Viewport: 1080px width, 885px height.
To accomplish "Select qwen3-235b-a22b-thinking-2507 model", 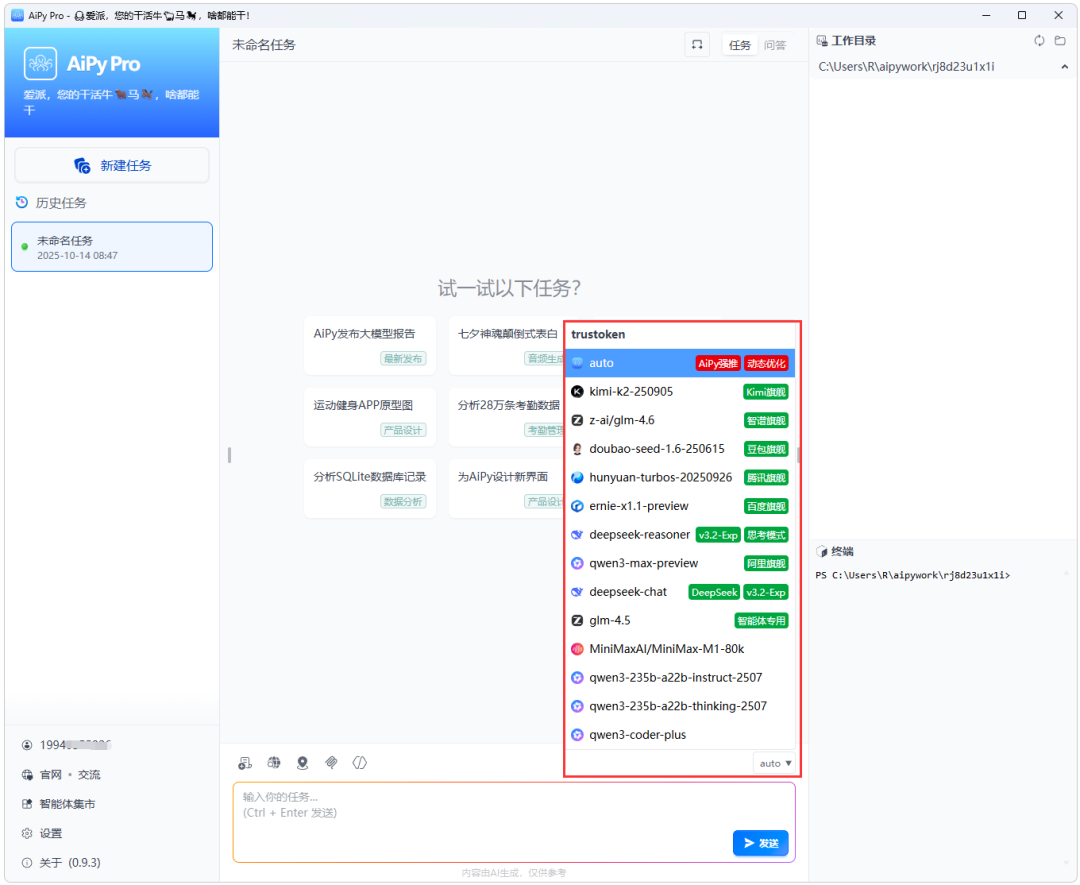I will (x=680, y=706).
